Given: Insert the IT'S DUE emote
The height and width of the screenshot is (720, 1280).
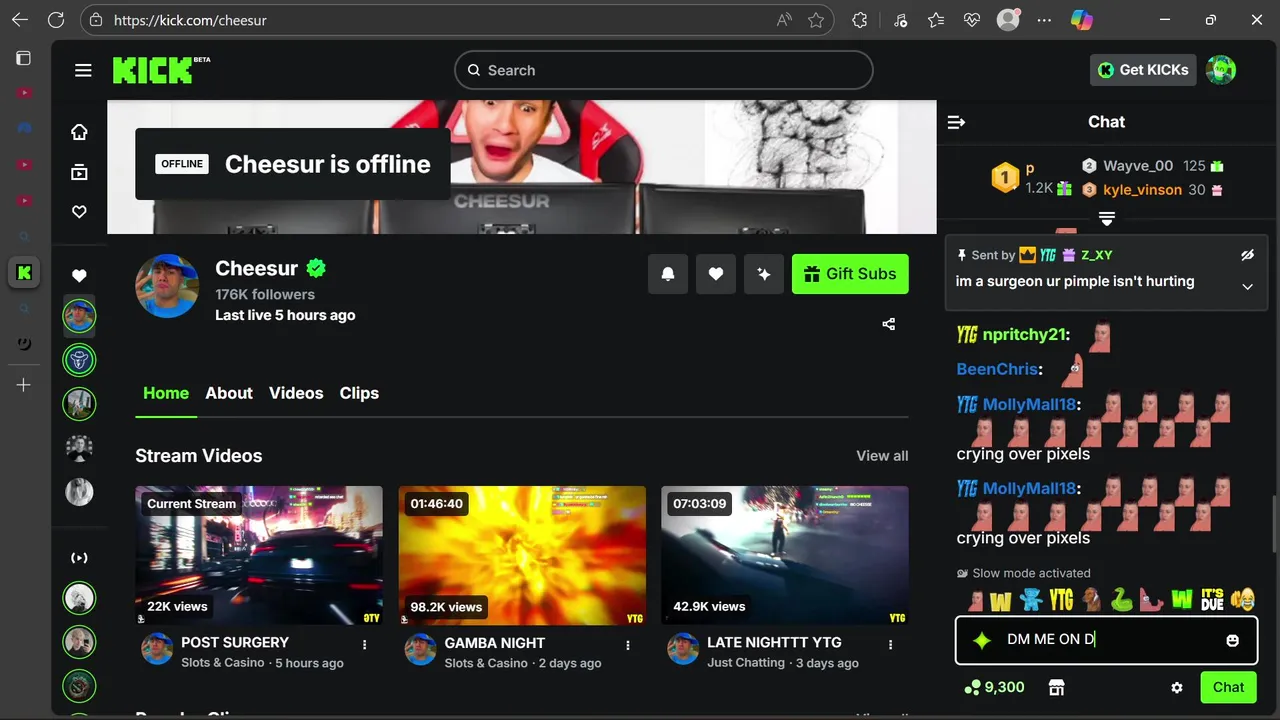Looking at the screenshot, I should tap(1212, 599).
